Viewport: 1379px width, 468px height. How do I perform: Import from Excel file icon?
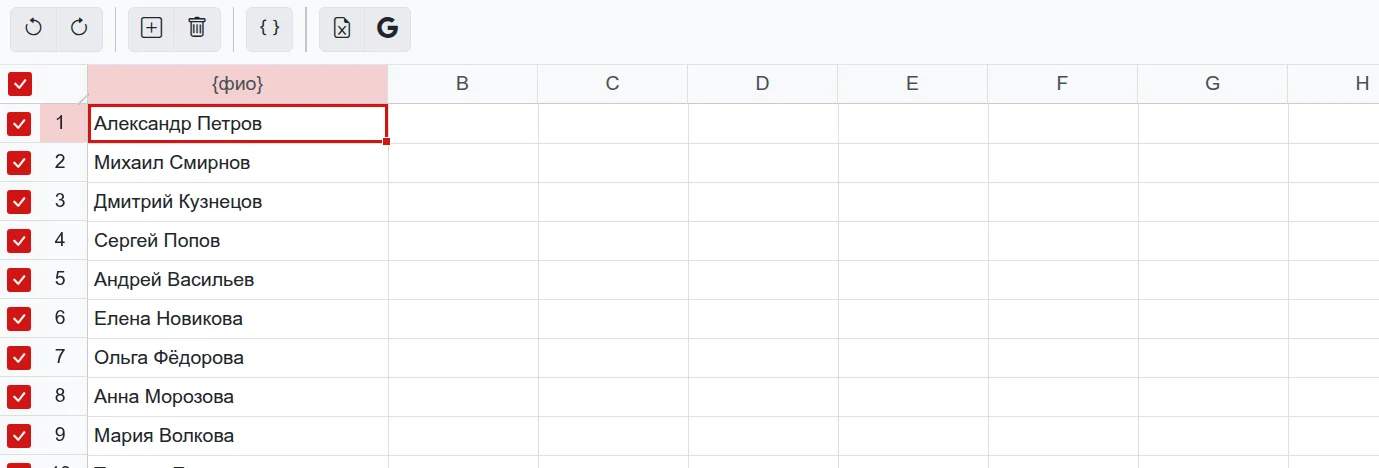coord(342,28)
